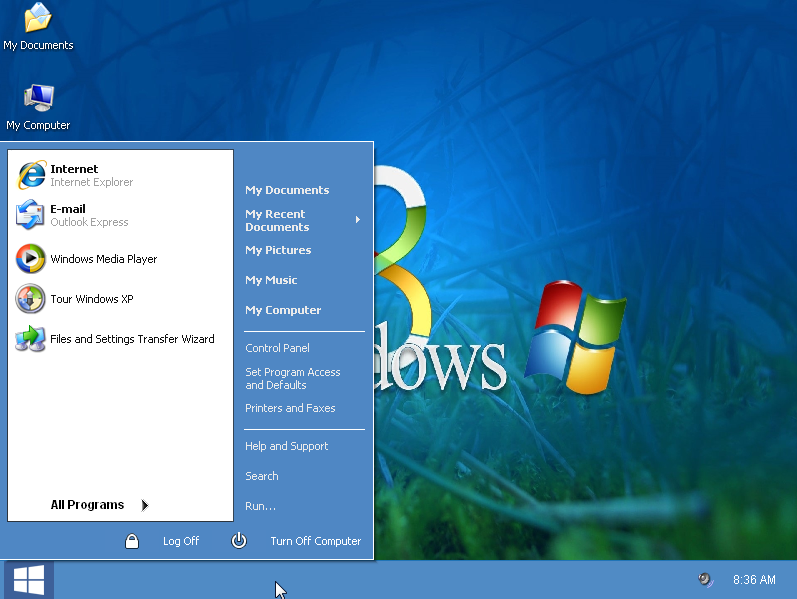797x599 pixels.
Task: Click the Turn Off Computer power icon
Action: pos(239,541)
